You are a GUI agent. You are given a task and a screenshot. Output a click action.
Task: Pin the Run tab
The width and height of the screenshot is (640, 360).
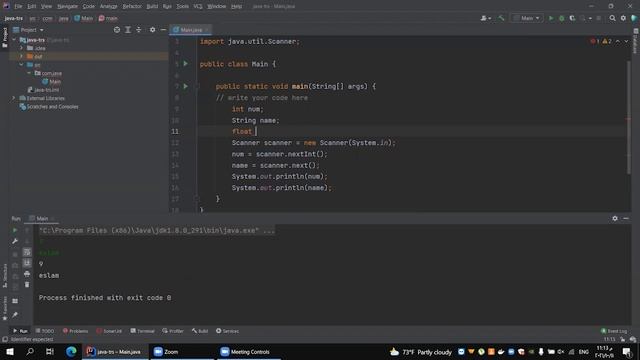point(15,315)
